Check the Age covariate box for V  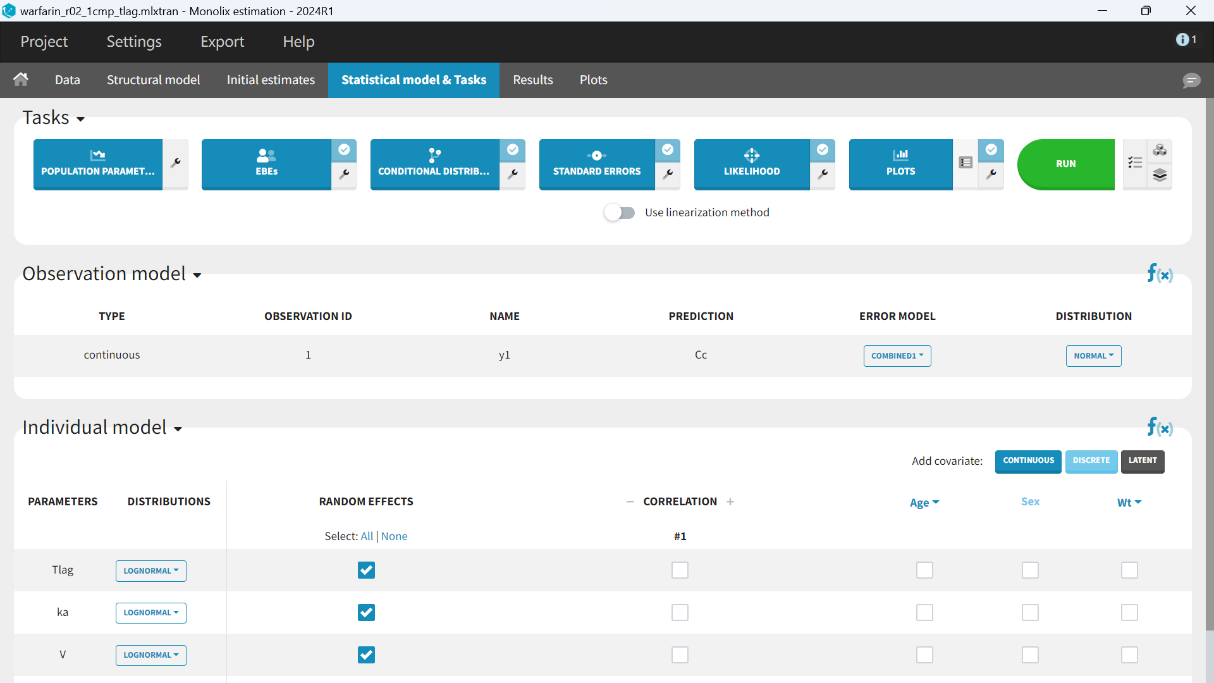(924, 654)
